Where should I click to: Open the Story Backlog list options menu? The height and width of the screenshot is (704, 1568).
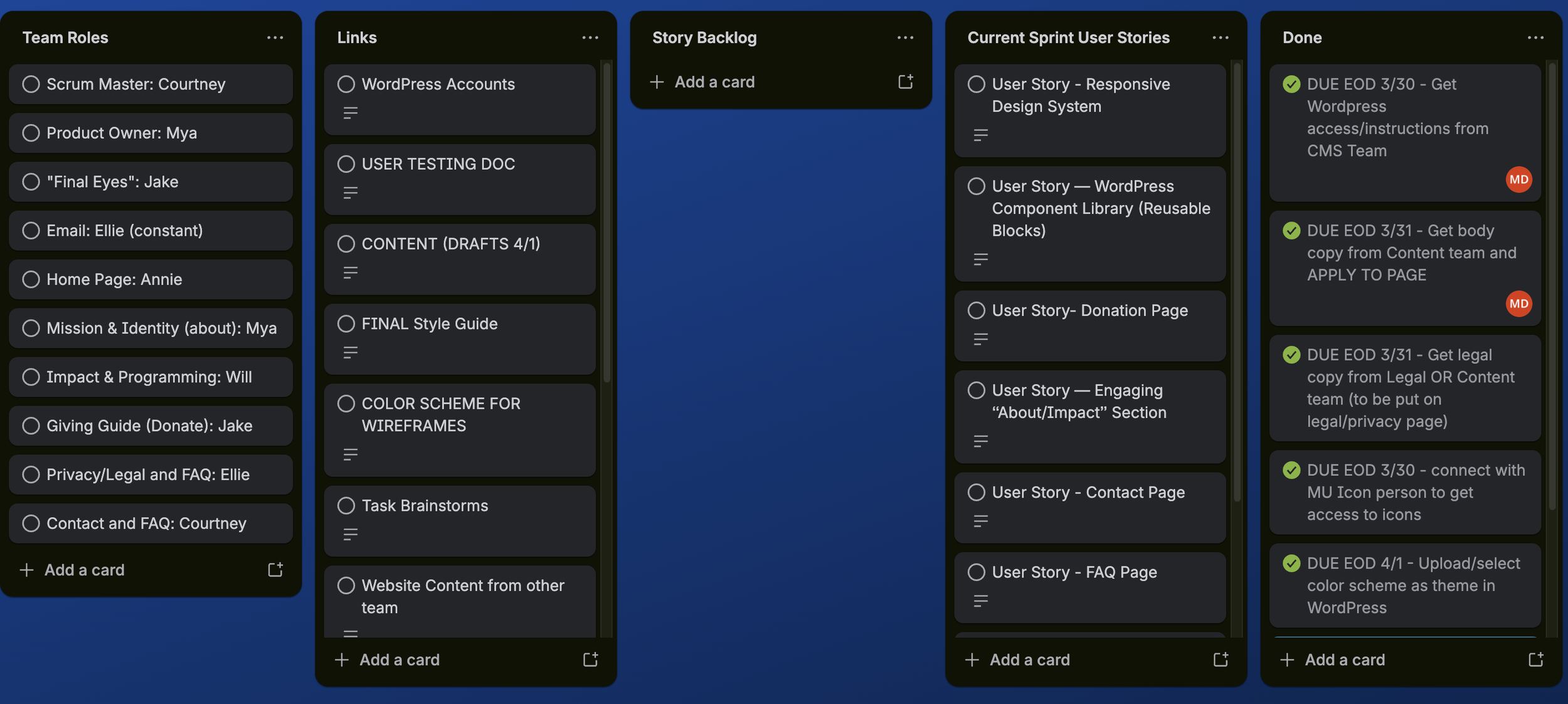point(905,38)
